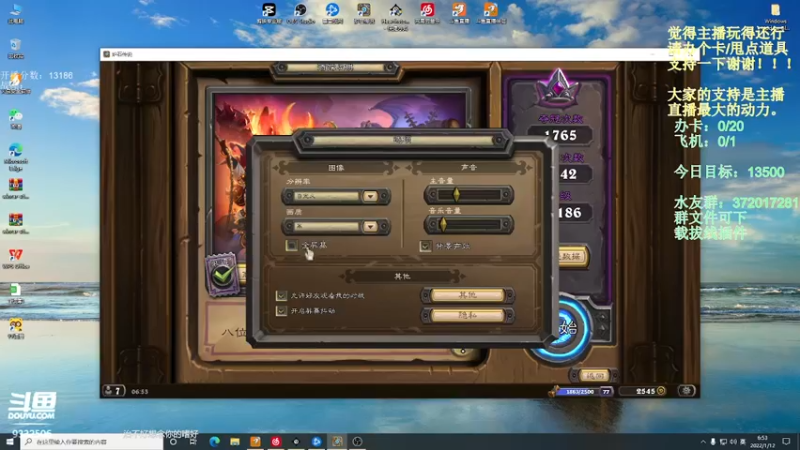Image resolution: width=800 pixels, height=450 pixels.
Task: Open the Hearthstone desktop shortcut
Action: tap(395, 16)
